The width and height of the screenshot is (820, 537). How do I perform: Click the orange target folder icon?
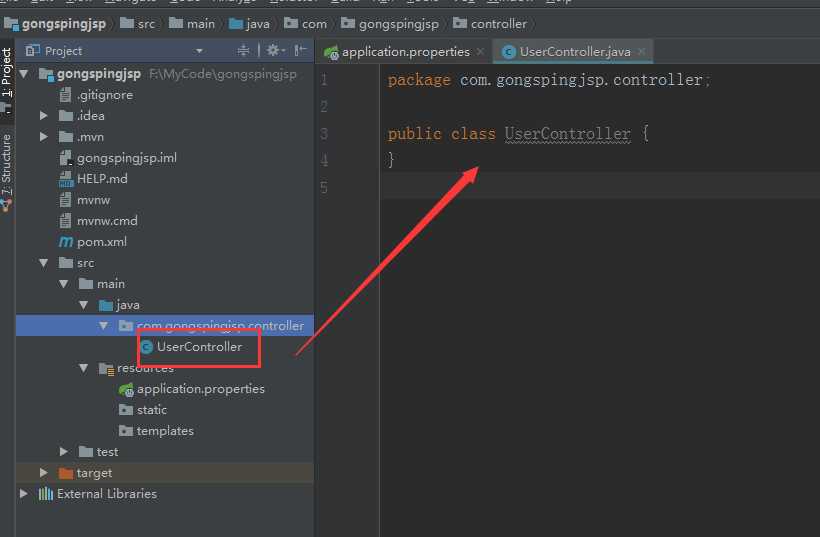[66, 473]
